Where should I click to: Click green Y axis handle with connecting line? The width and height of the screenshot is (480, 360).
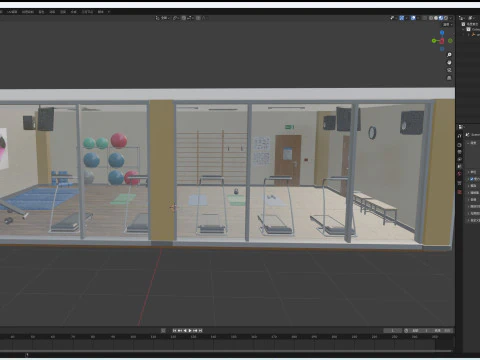click(x=434, y=41)
